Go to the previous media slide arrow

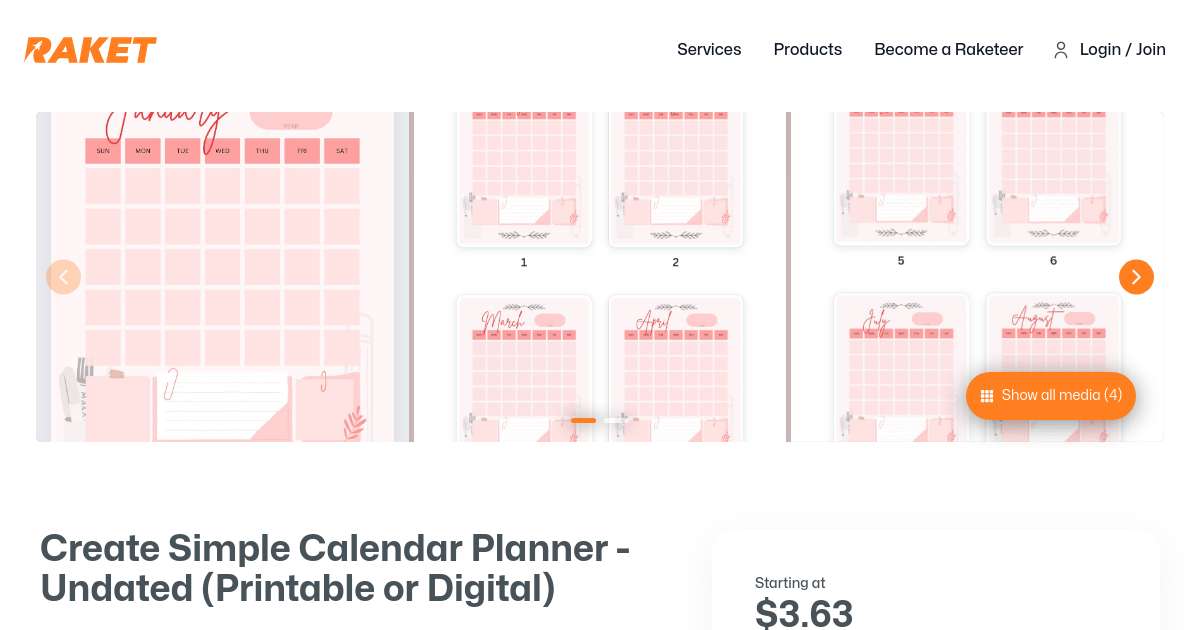pos(63,277)
